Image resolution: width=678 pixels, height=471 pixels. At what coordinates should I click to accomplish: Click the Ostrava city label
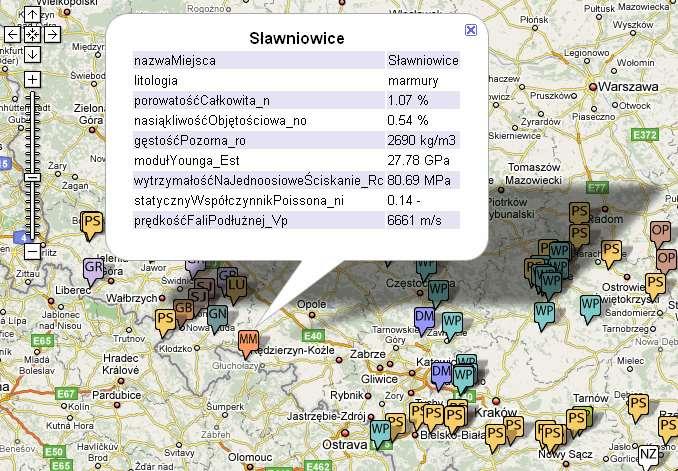pyautogui.click(x=345, y=445)
